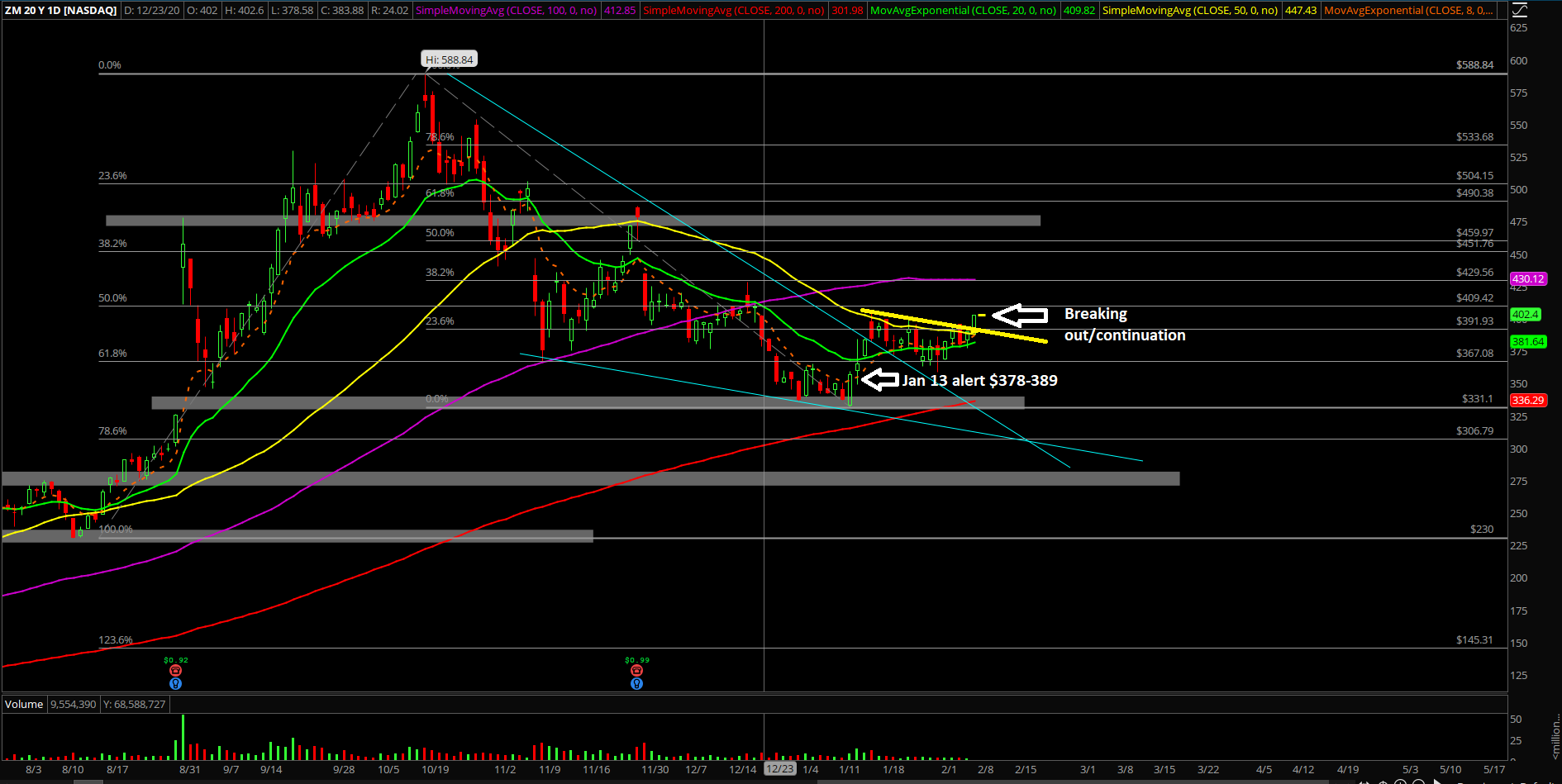Click the 100.0% Fibonacci label
1562x784 pixels.
(x=116, y=530)
